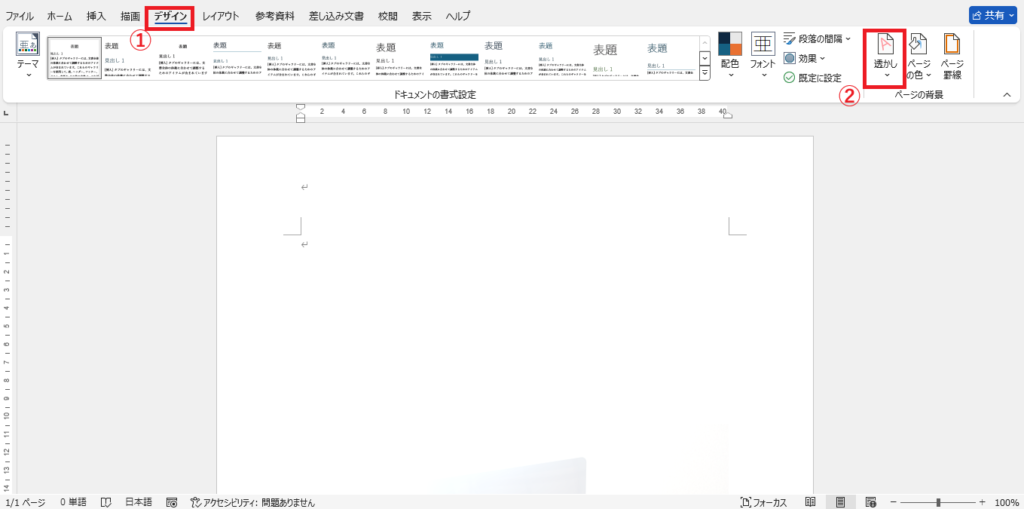Image resolution: width=1024 pixels, height=509 pixels.
Task: Open the ヘルプ tab
Action: (457, 16)
